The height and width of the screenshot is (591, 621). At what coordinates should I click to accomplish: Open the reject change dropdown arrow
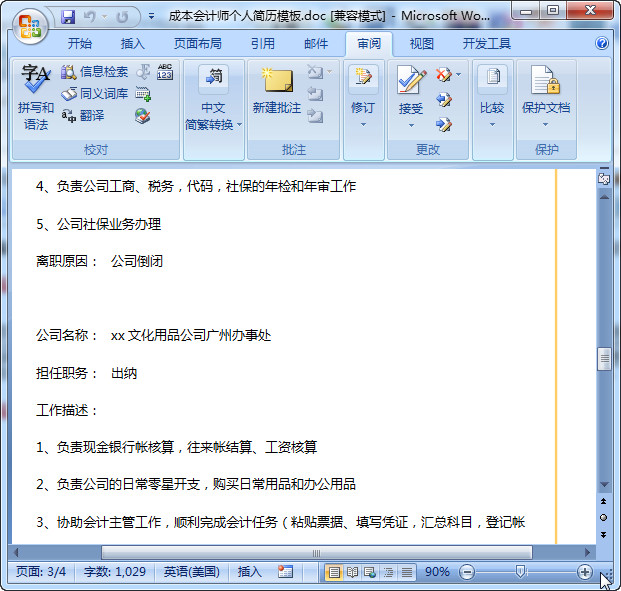click(x=458, y=74)
